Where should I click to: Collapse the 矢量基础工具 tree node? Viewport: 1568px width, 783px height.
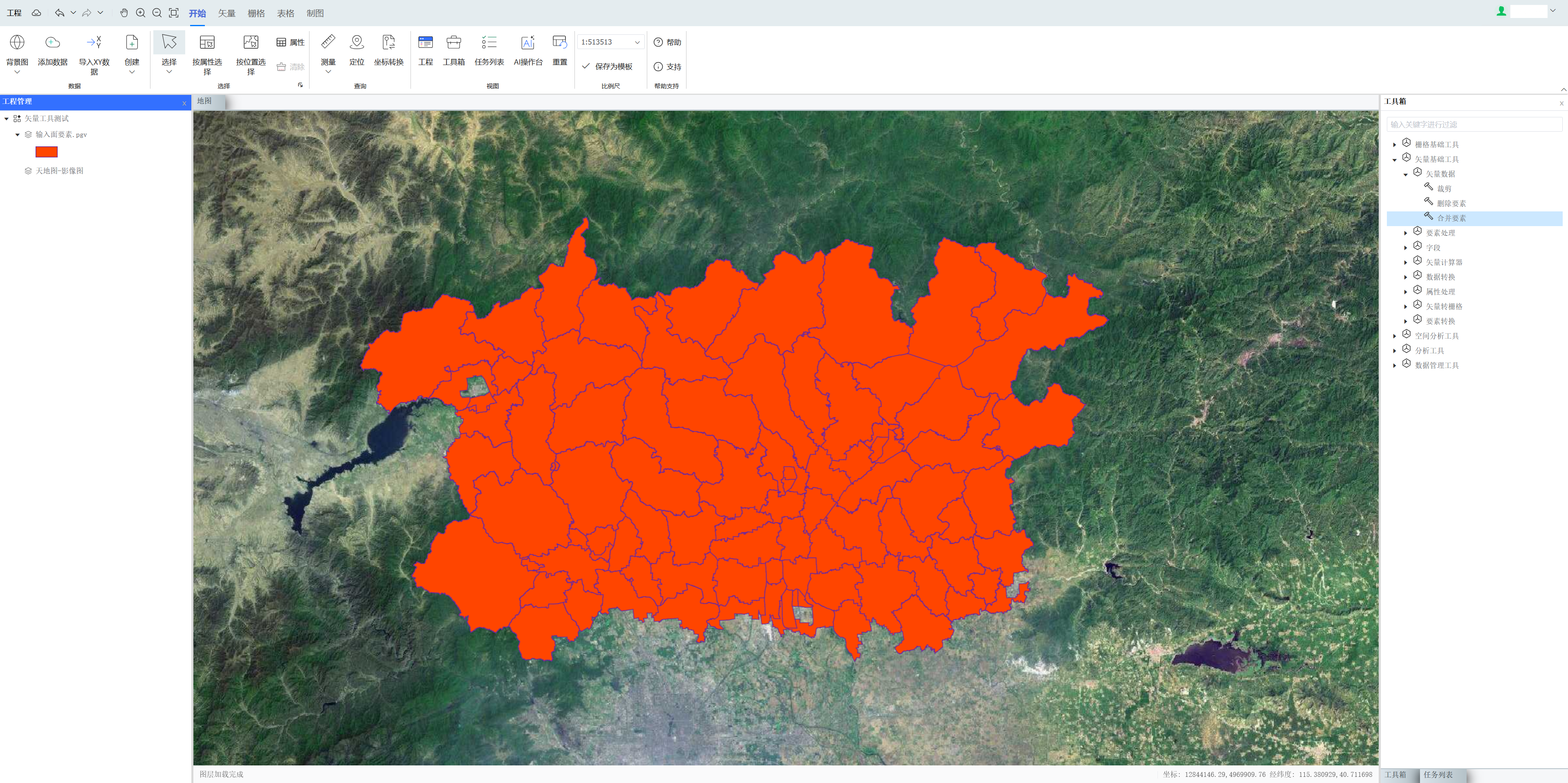[1395, 159]
